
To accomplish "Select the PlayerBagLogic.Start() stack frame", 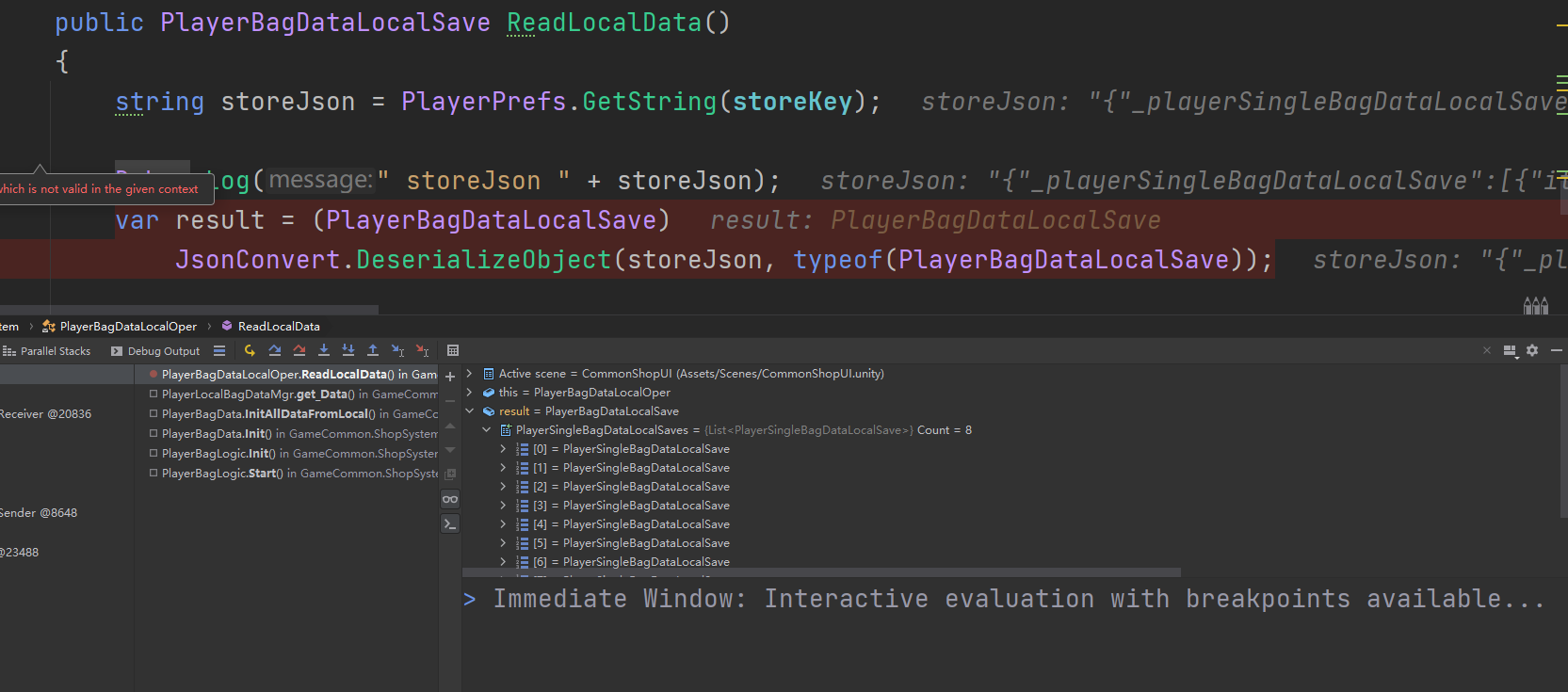I will tap(286, 474).
